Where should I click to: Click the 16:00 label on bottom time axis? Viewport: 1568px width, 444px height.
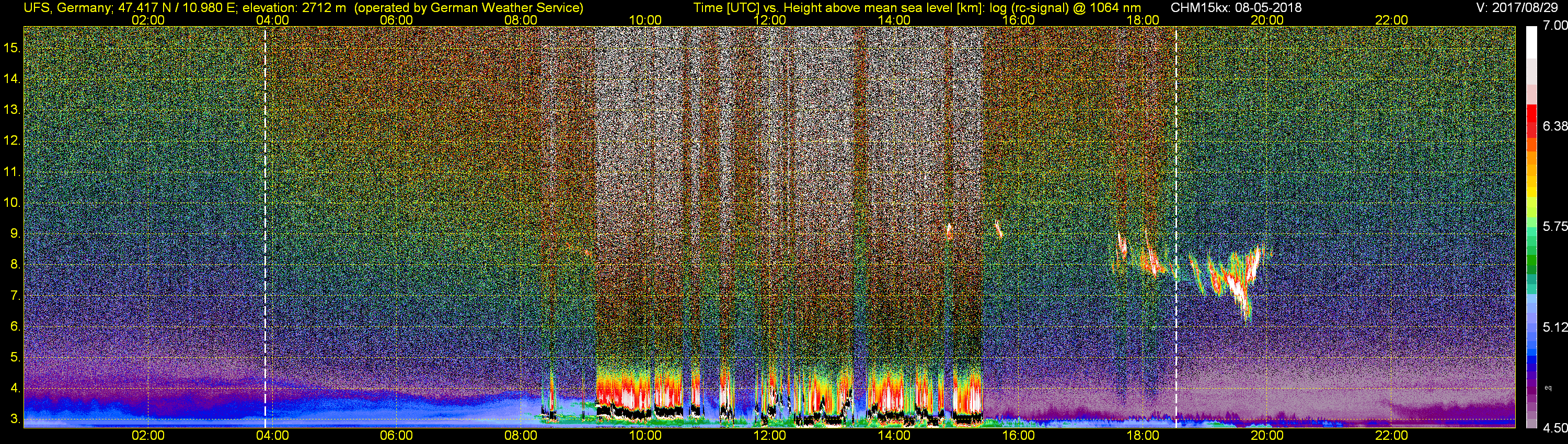click(x=1018, y=436)
